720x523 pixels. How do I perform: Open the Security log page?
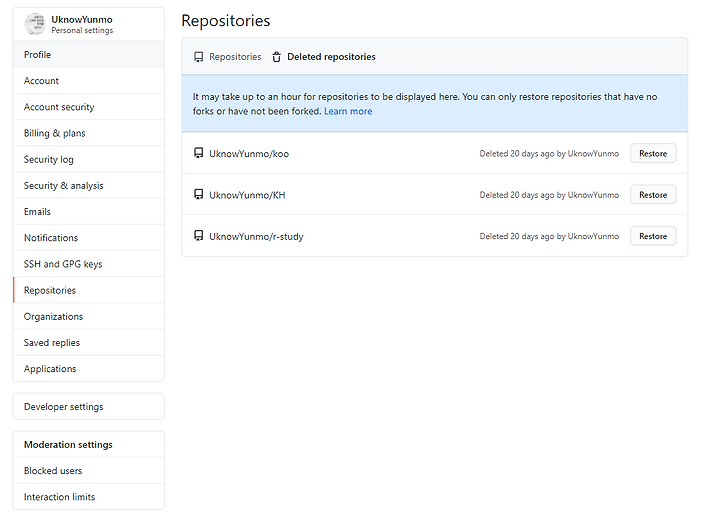pos(89,159)
